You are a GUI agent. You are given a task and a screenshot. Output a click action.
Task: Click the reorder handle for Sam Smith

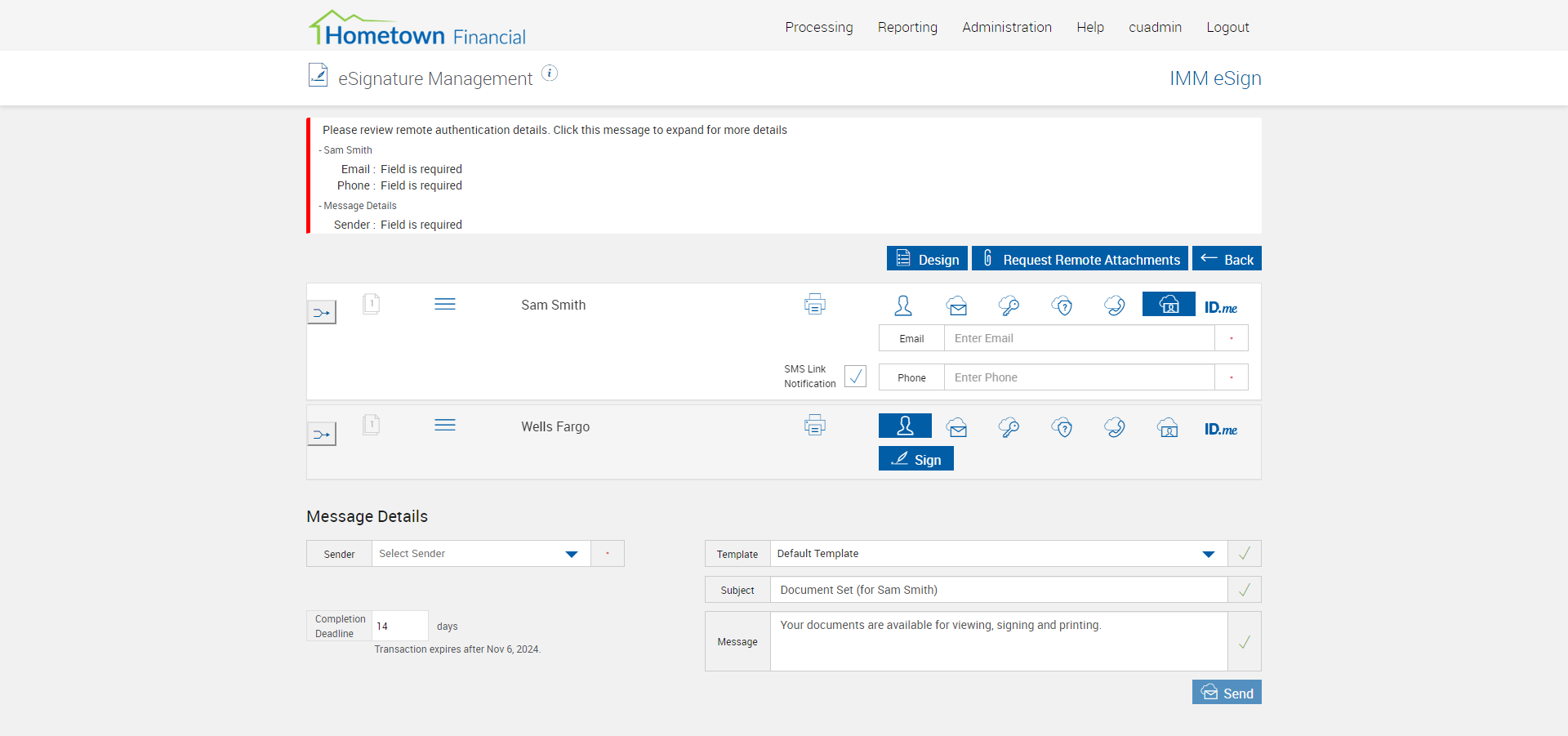pos(445,305)
